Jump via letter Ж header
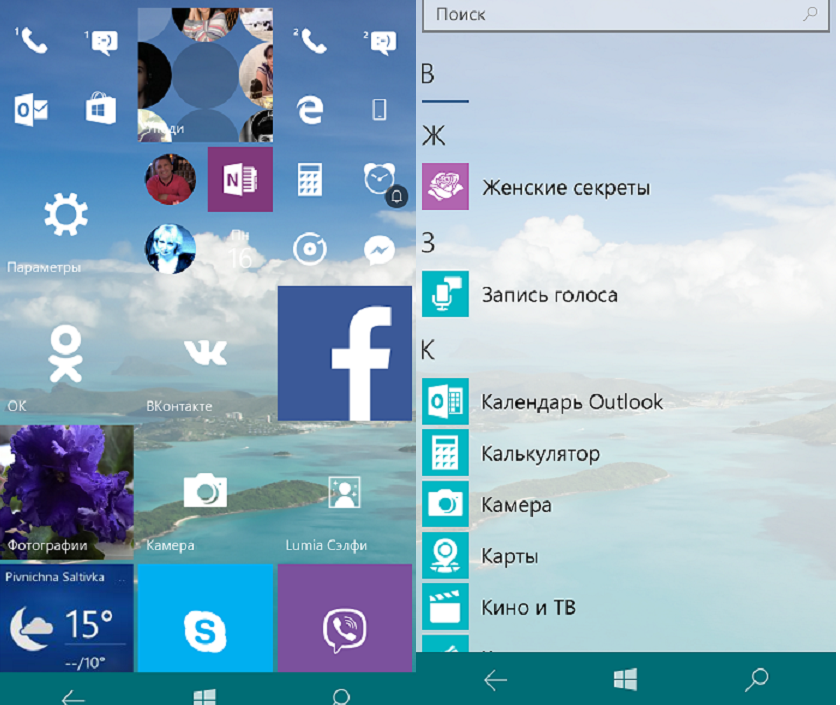 (433, 135)
